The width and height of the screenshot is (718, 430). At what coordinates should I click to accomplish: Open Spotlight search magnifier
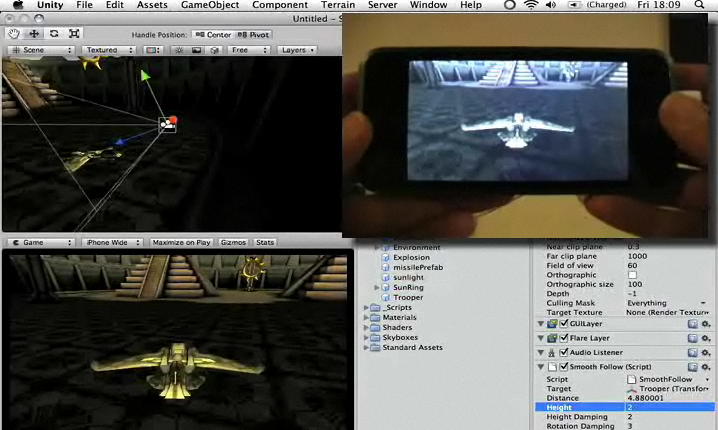pos(699,5)
